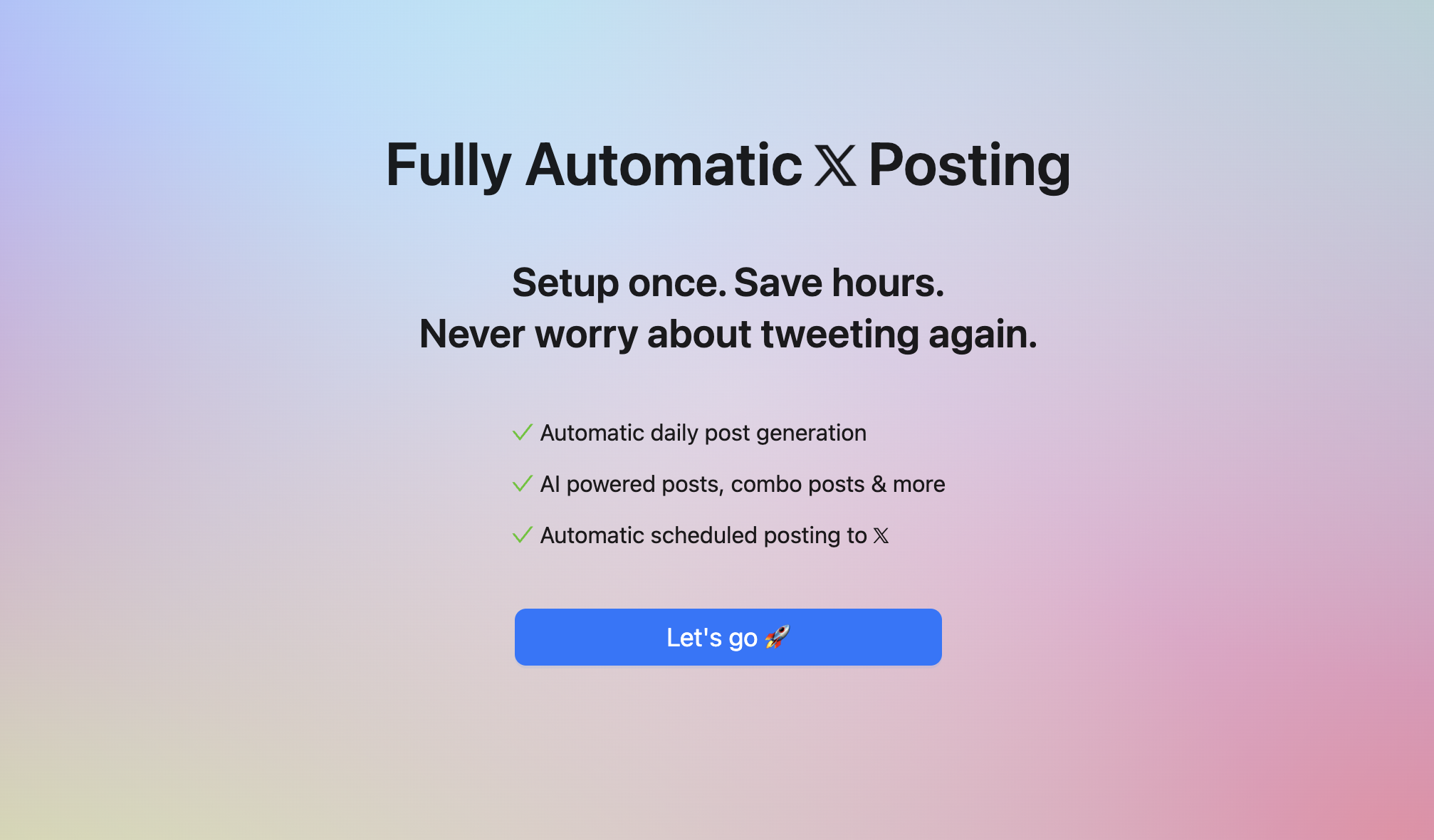Click the word 'tweeting' in the subheading

840,335
